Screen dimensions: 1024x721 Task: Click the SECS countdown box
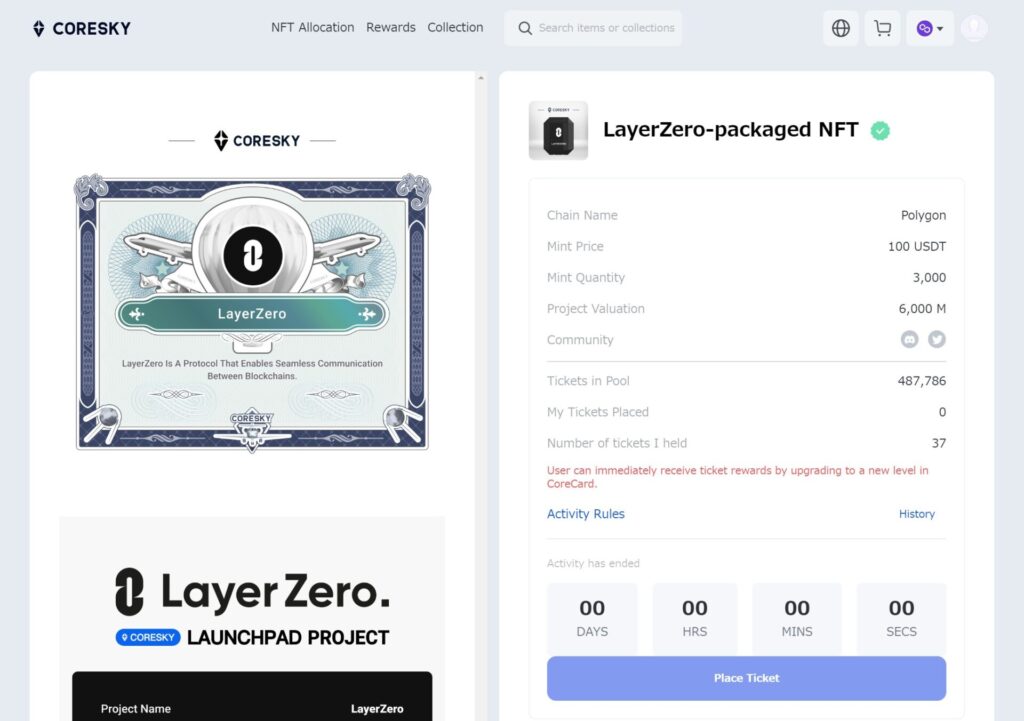point(901,618)
